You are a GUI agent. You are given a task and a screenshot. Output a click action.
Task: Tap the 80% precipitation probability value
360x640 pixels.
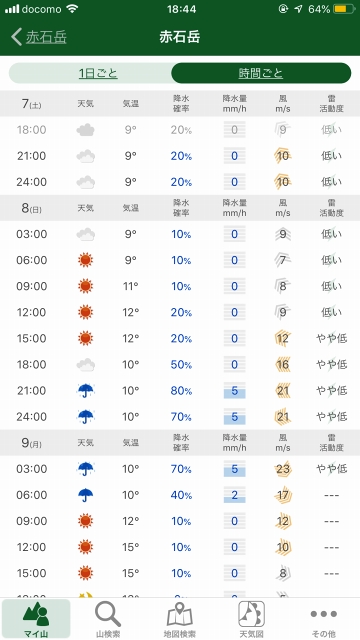181,391
